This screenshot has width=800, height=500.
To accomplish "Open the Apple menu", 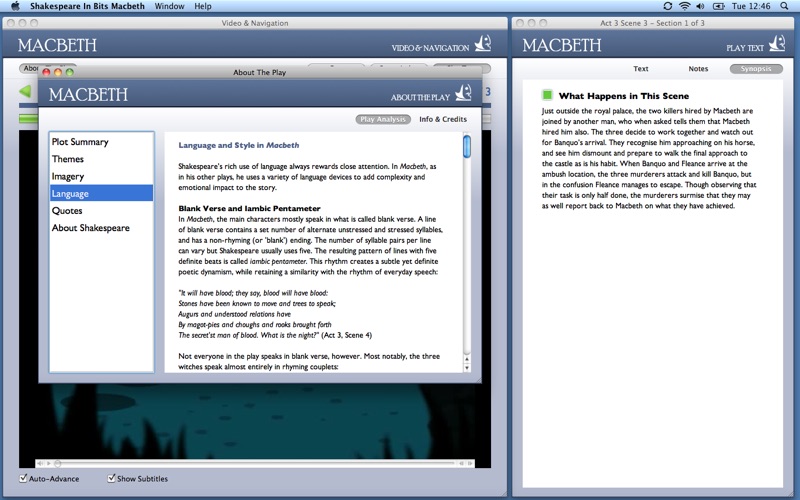I will 15,6.
